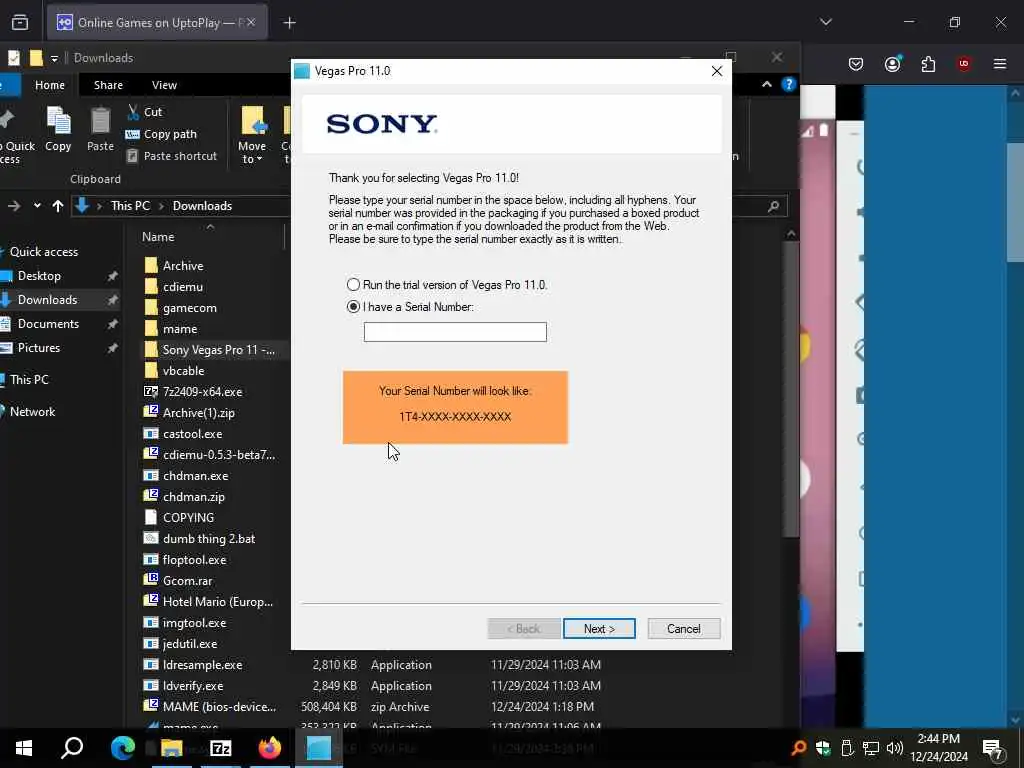
Task: Click Copy path in Explorer ribbon
Action: [x=161, y=134]
